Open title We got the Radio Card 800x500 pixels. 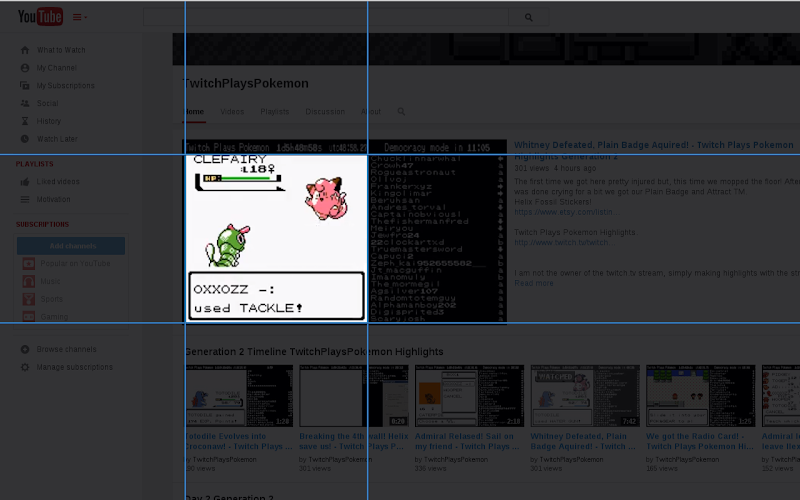tap(700, 442)
